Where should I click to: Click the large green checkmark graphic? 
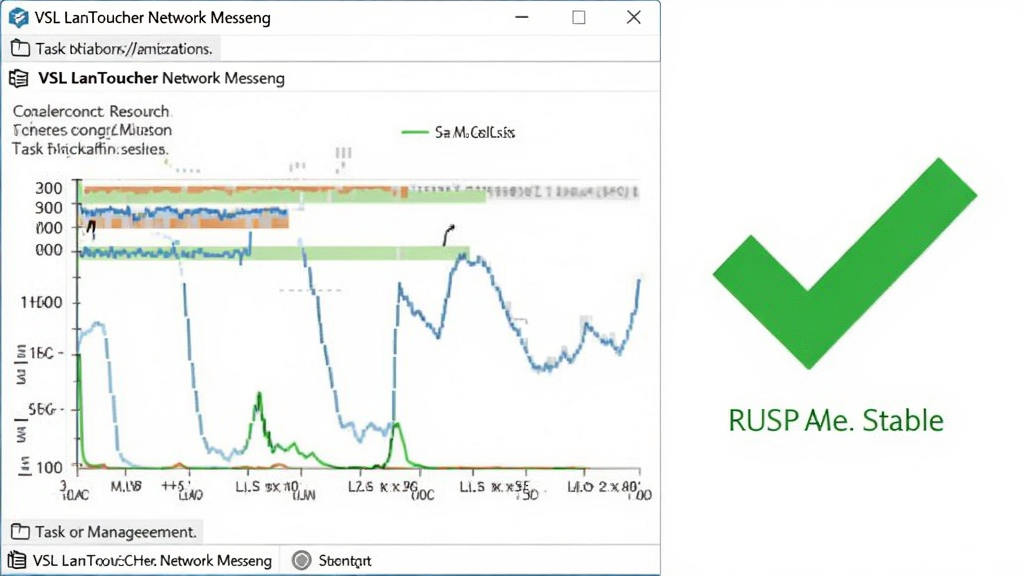[x=844, y=263]
